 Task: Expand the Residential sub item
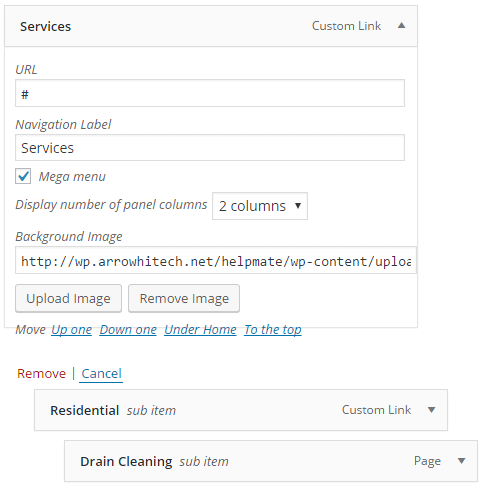432,410
